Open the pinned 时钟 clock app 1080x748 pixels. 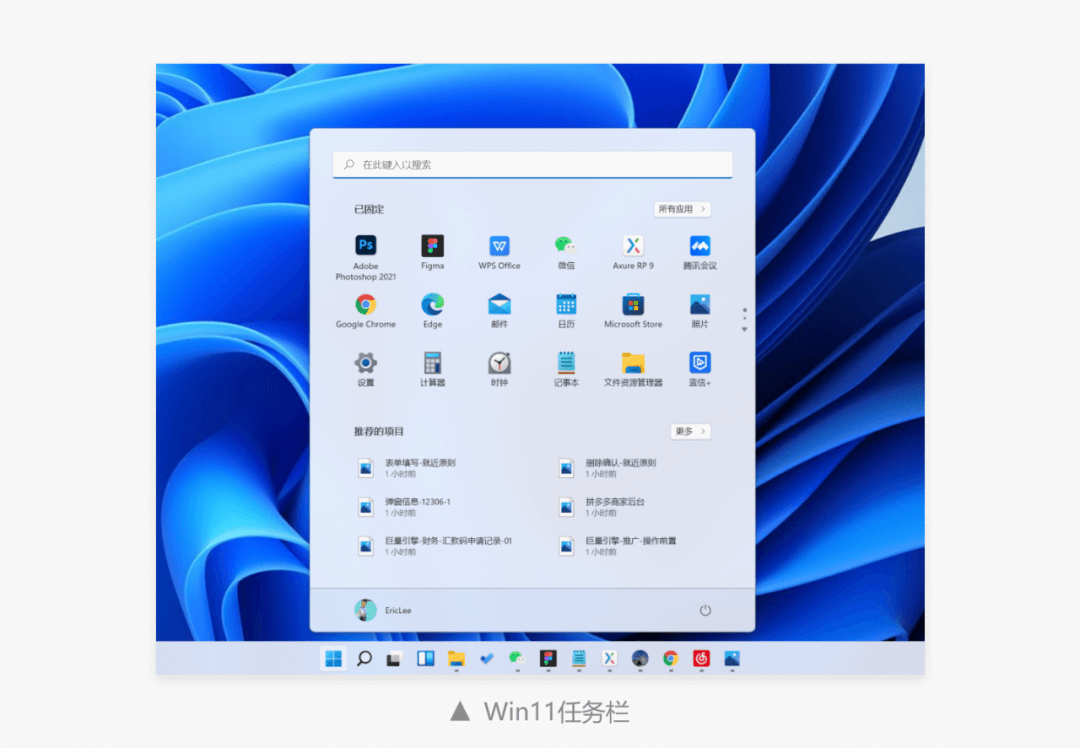[x=499, y=369]
